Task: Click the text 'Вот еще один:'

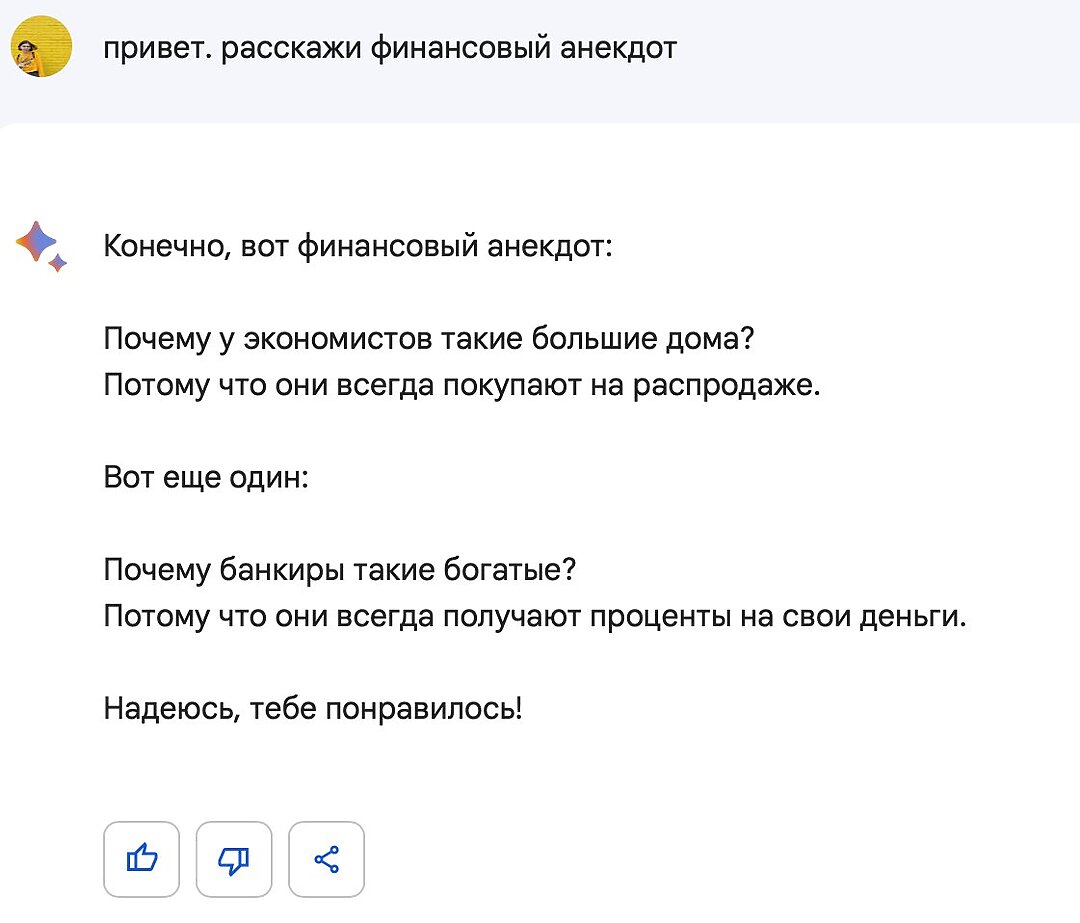Action: (x=207, y=477)
